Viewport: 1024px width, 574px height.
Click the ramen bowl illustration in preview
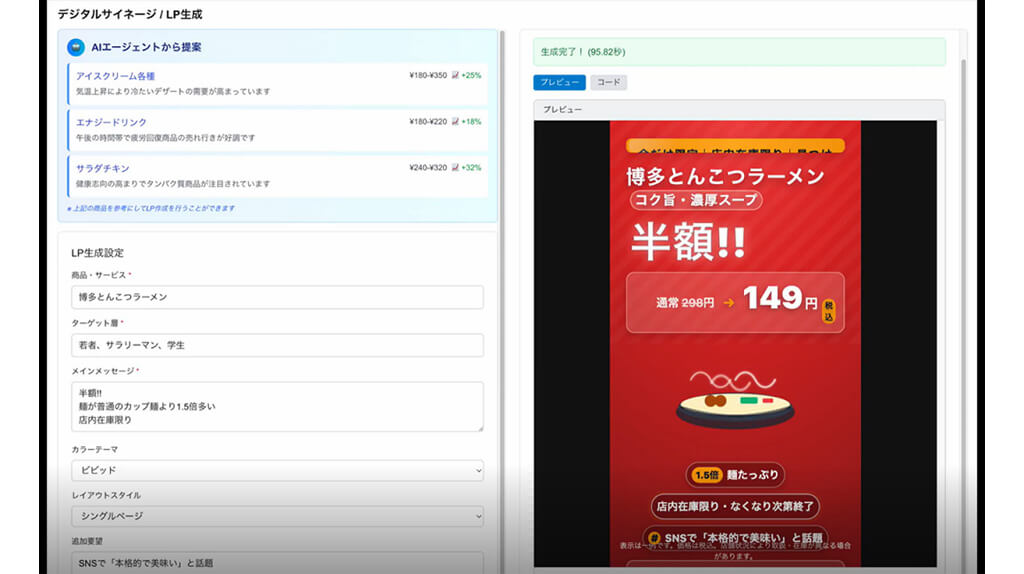(x=735, y=403)
